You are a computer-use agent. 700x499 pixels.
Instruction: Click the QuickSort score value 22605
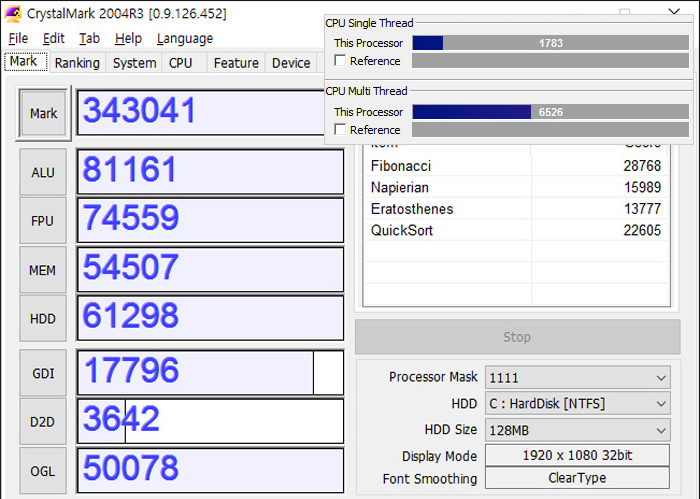pyautogui.click(x=642, y=230)
